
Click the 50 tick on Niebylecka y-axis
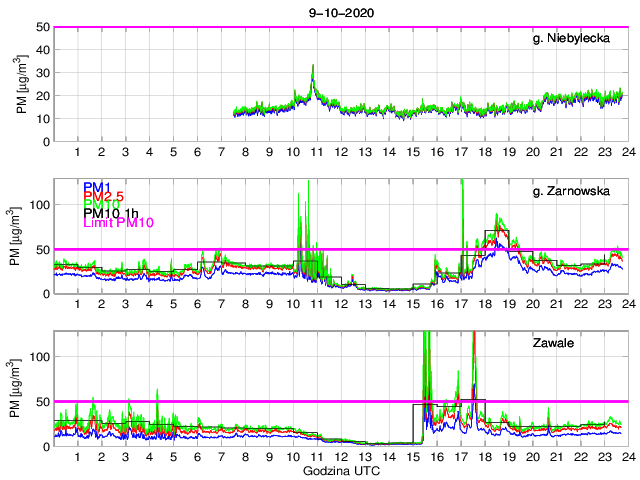[x=43, y=27]
